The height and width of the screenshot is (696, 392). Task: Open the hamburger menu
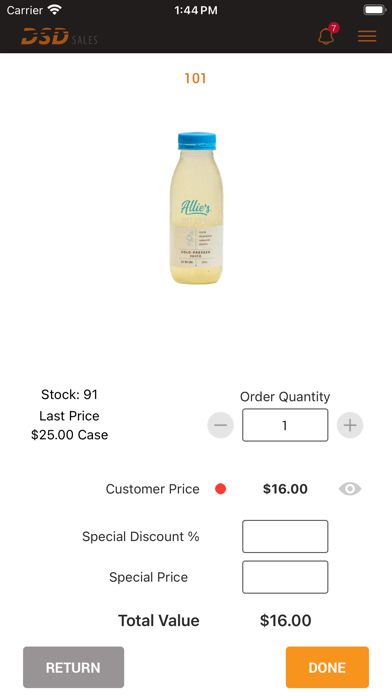click(367, 36)
